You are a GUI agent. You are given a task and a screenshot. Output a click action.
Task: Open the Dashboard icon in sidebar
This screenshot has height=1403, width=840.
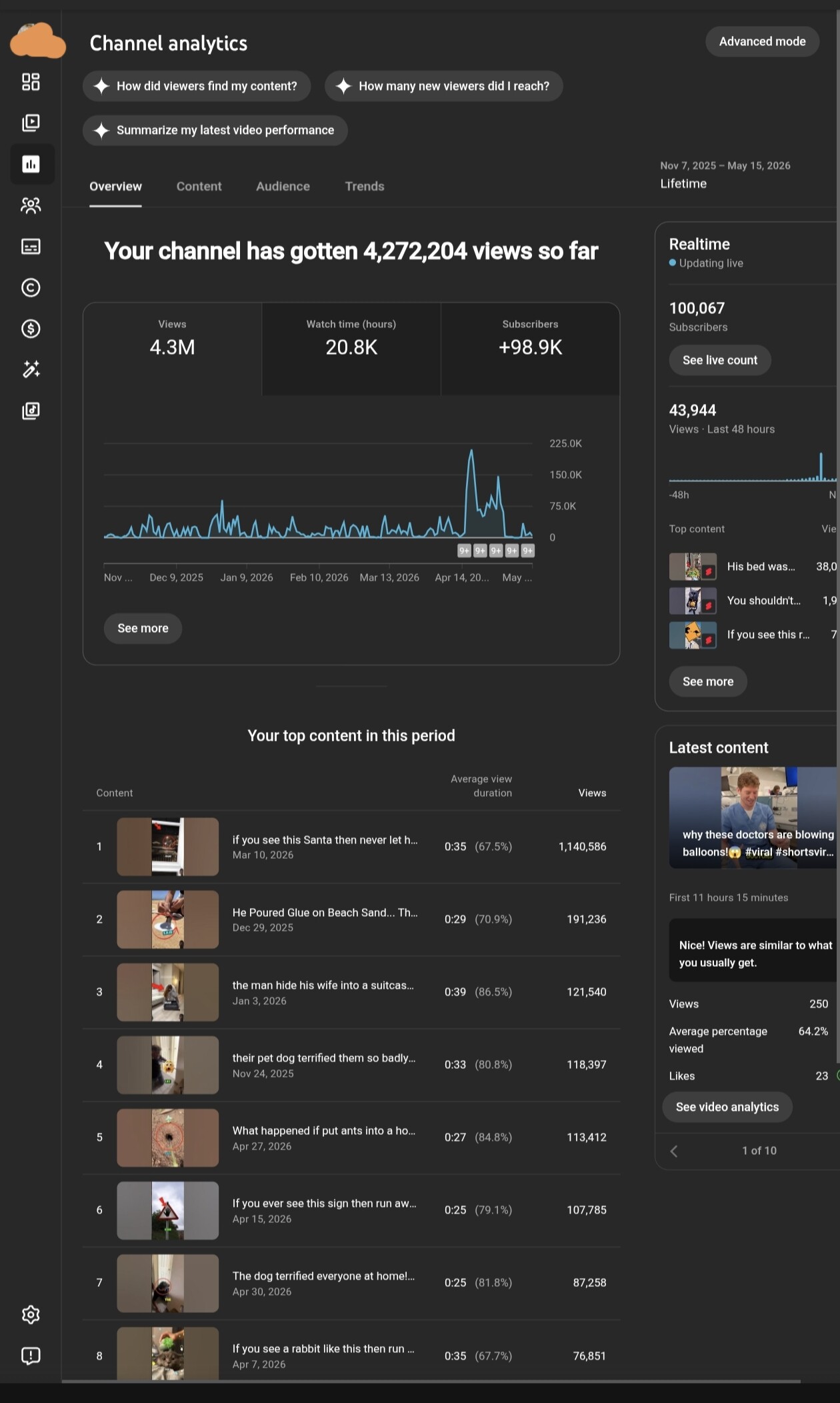tap(31, 82)
